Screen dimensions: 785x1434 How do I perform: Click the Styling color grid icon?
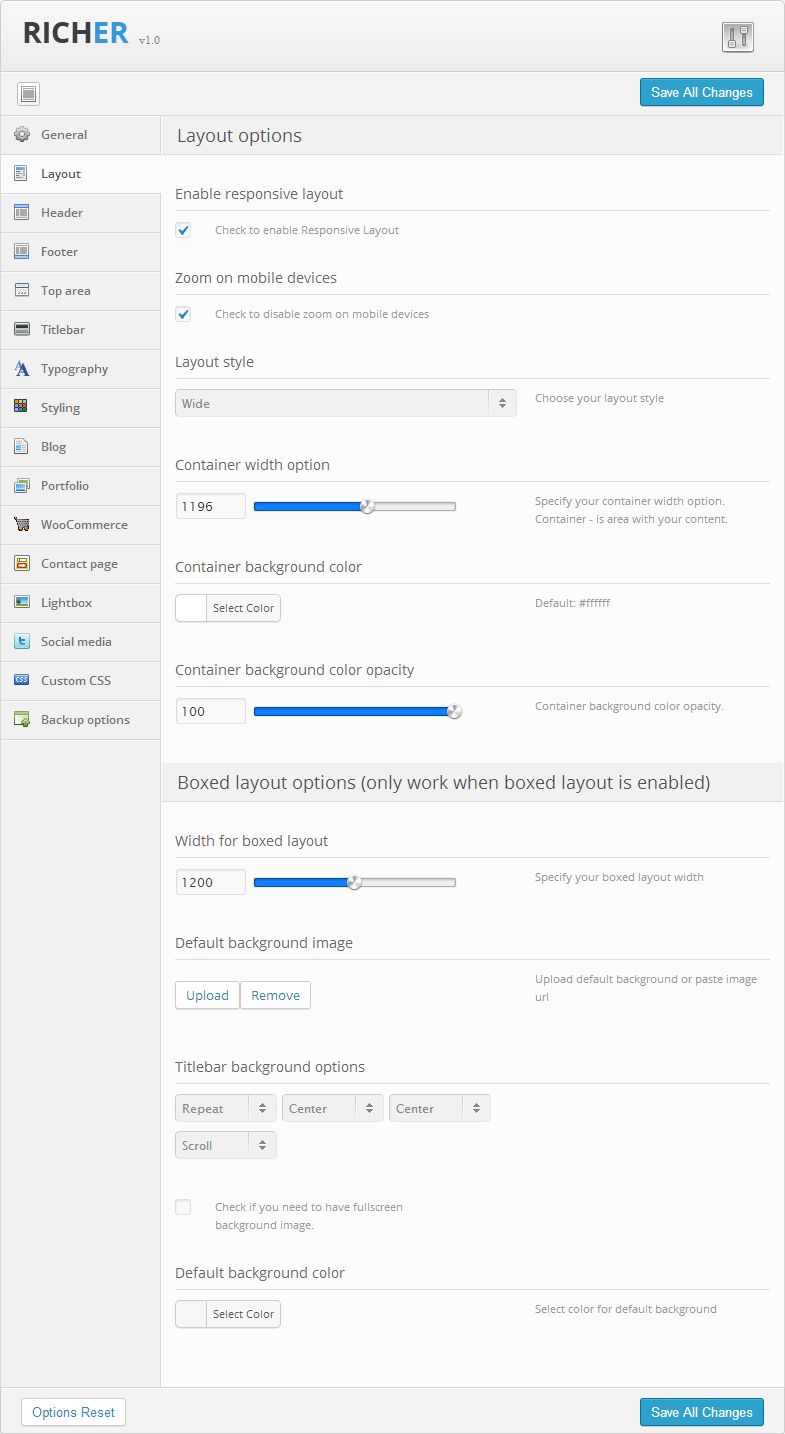pos(21,408)
